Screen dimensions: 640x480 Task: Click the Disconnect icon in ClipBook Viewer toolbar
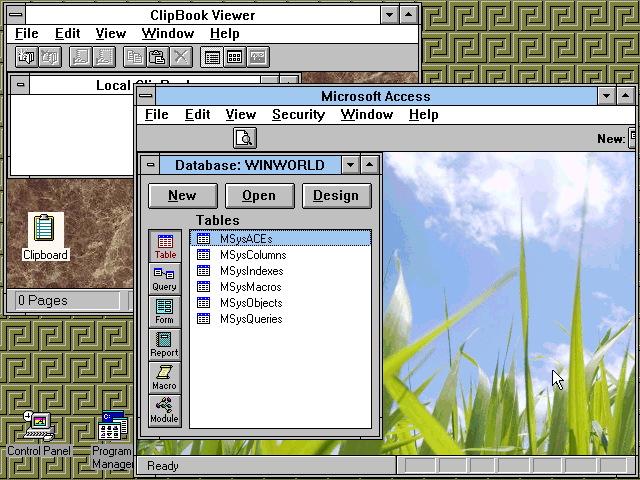click(50, 57)
